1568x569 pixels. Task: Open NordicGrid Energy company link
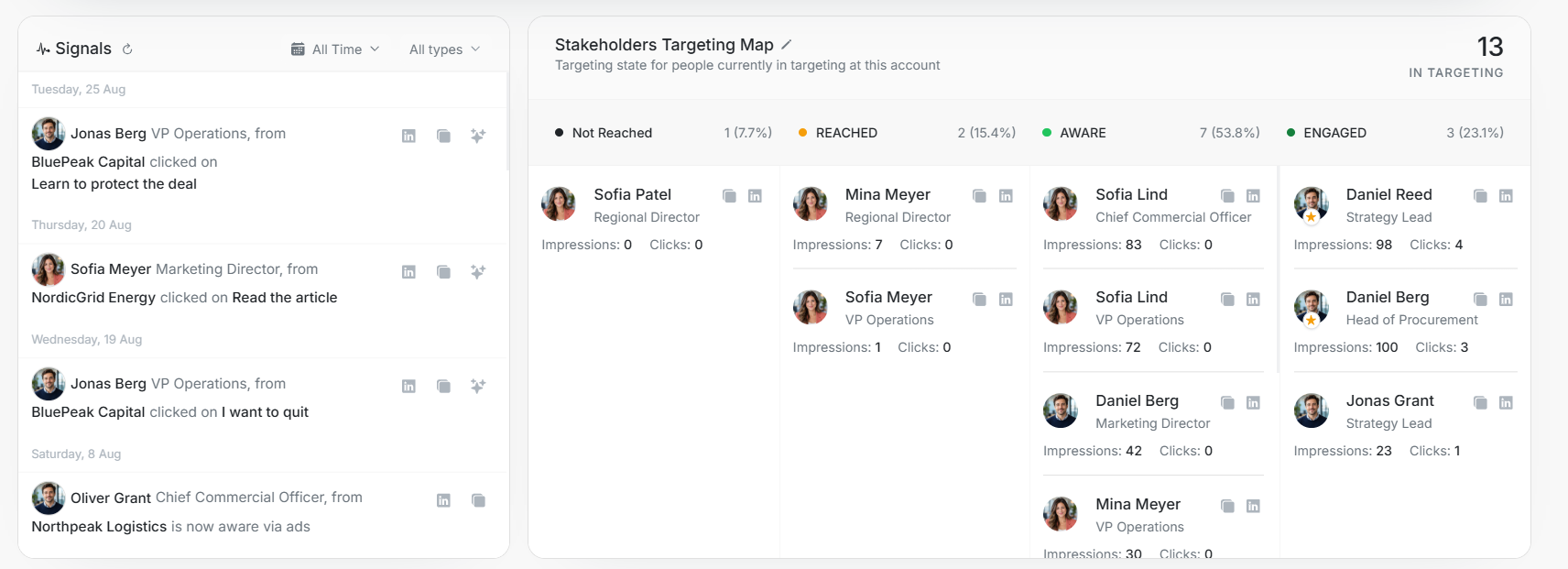(x=93, y=298)
